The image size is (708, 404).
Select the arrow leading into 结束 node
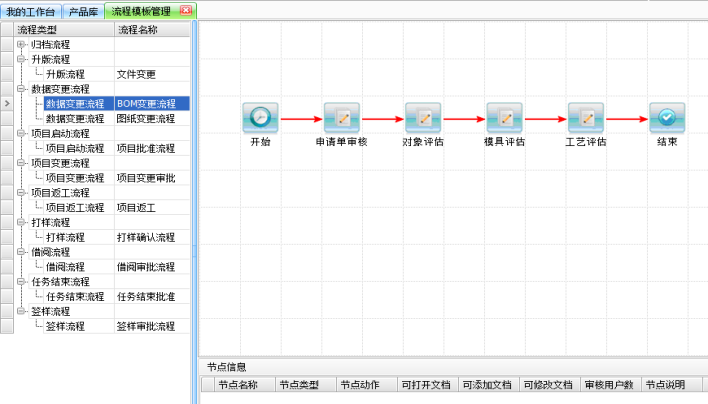[x=627, y=119]
